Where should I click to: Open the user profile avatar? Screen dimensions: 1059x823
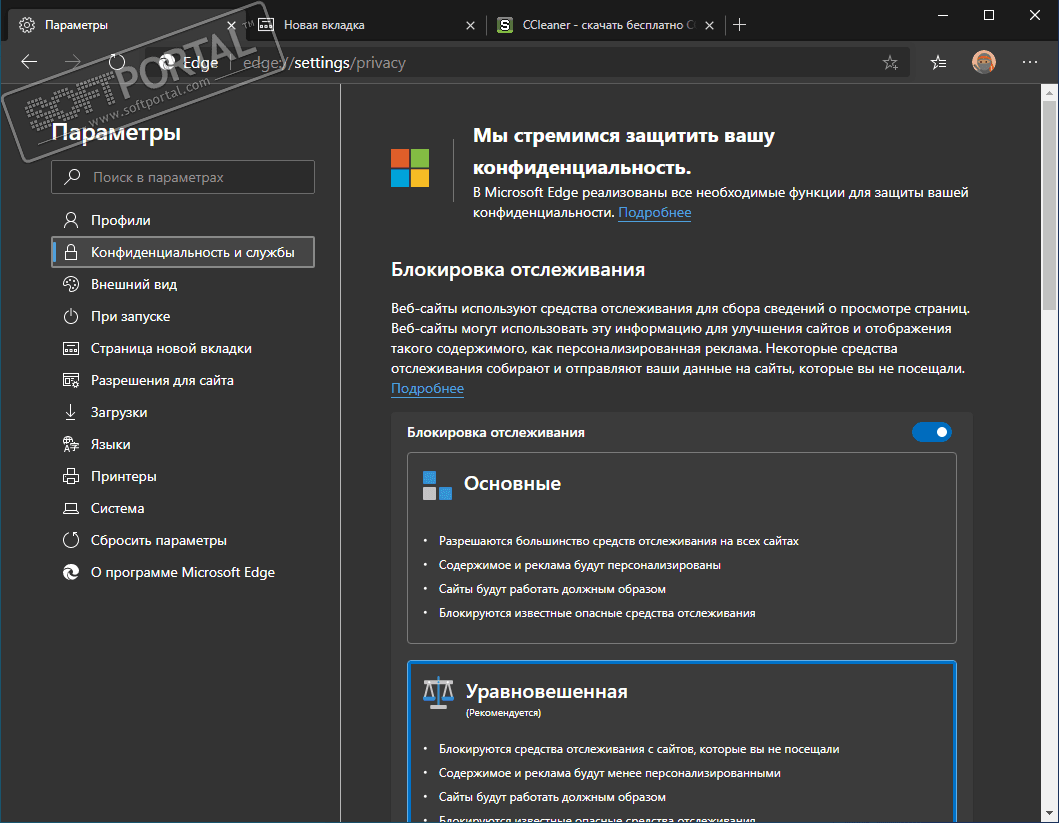pos(984,62)
